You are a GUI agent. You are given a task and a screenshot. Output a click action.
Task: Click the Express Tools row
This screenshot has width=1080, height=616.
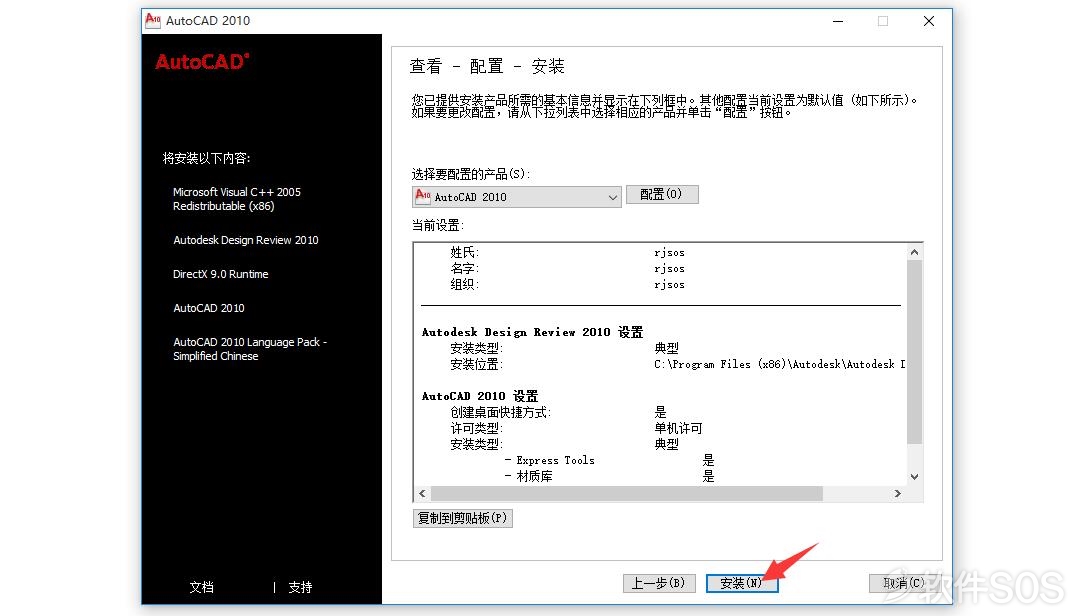609,460
